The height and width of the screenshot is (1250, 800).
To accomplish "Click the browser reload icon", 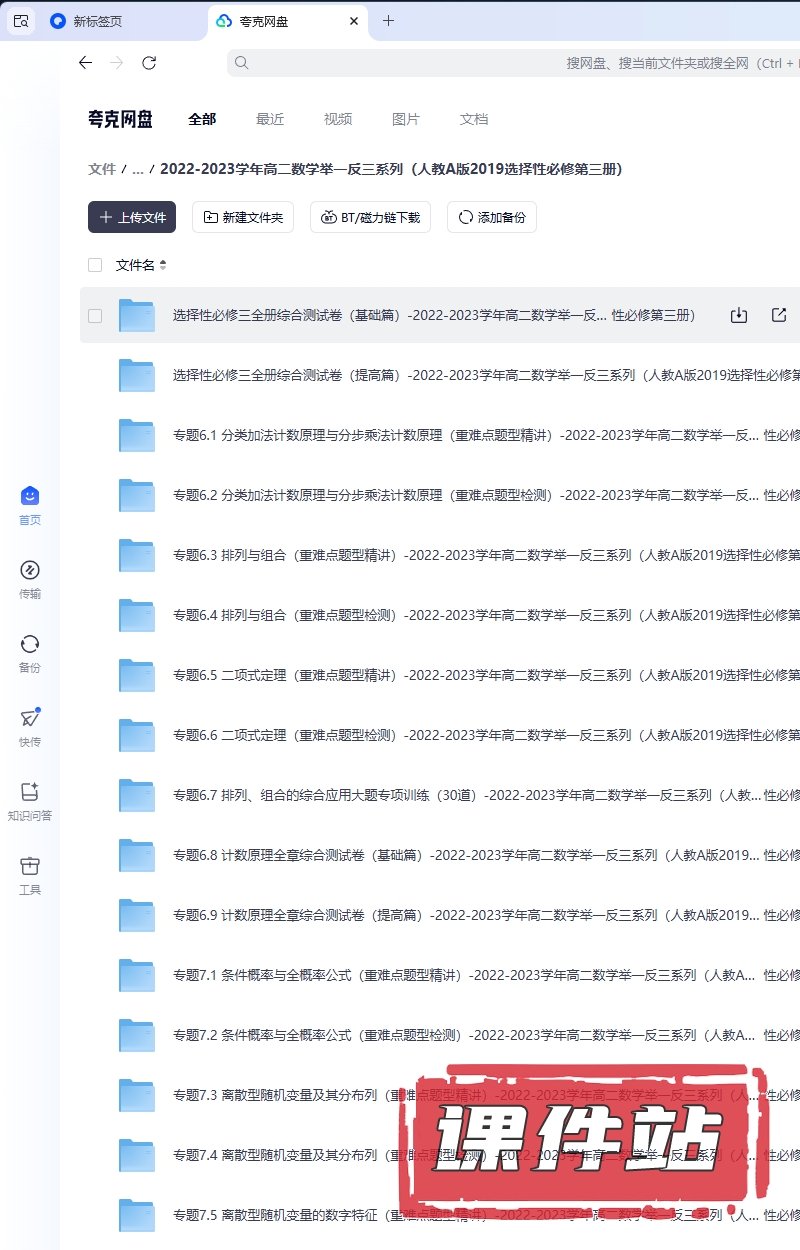I will click(x=149, y=63).
